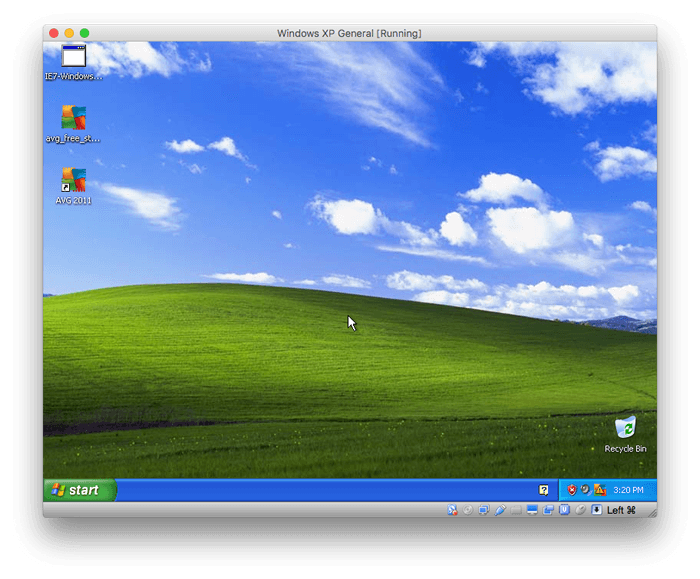Viewport: 700px width, 579px height.
Task: Open the red shield security alert icon
Action: pyautogui.click(x=572, y=490)
